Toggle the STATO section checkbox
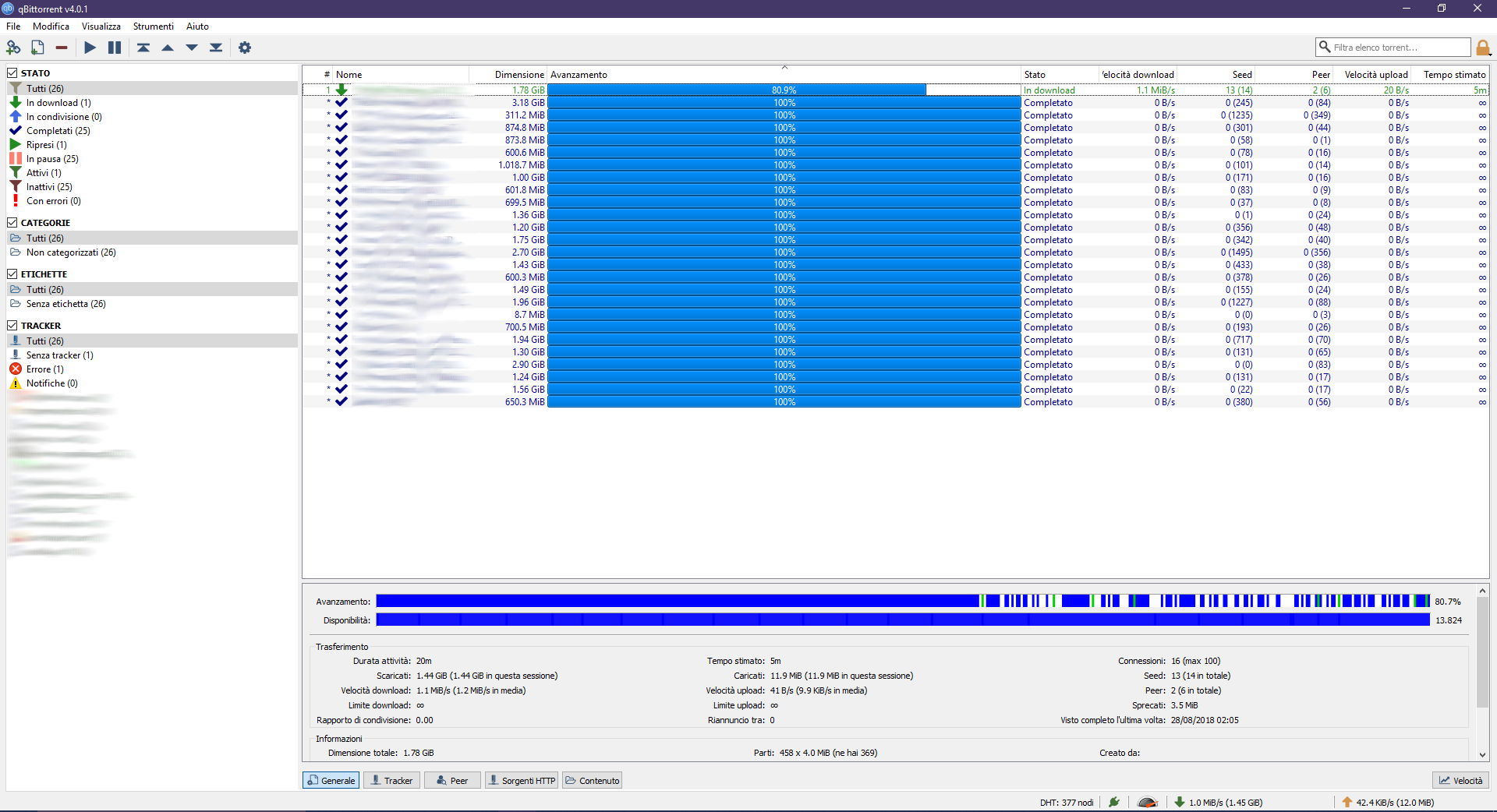 click(12, 73)
